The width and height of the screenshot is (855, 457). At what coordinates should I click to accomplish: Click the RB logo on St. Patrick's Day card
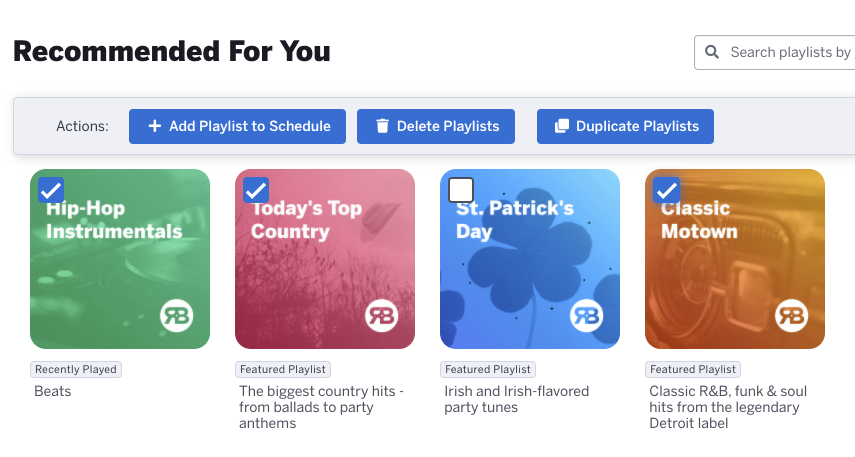click(x=587, y=315)
